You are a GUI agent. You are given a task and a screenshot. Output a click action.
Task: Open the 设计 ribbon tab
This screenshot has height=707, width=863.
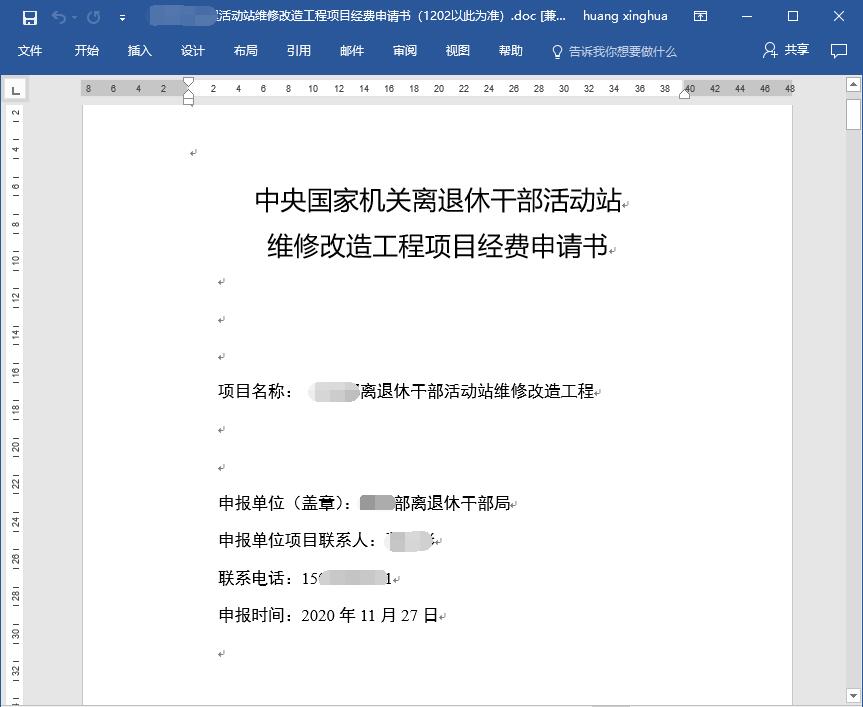pos(193,51)
